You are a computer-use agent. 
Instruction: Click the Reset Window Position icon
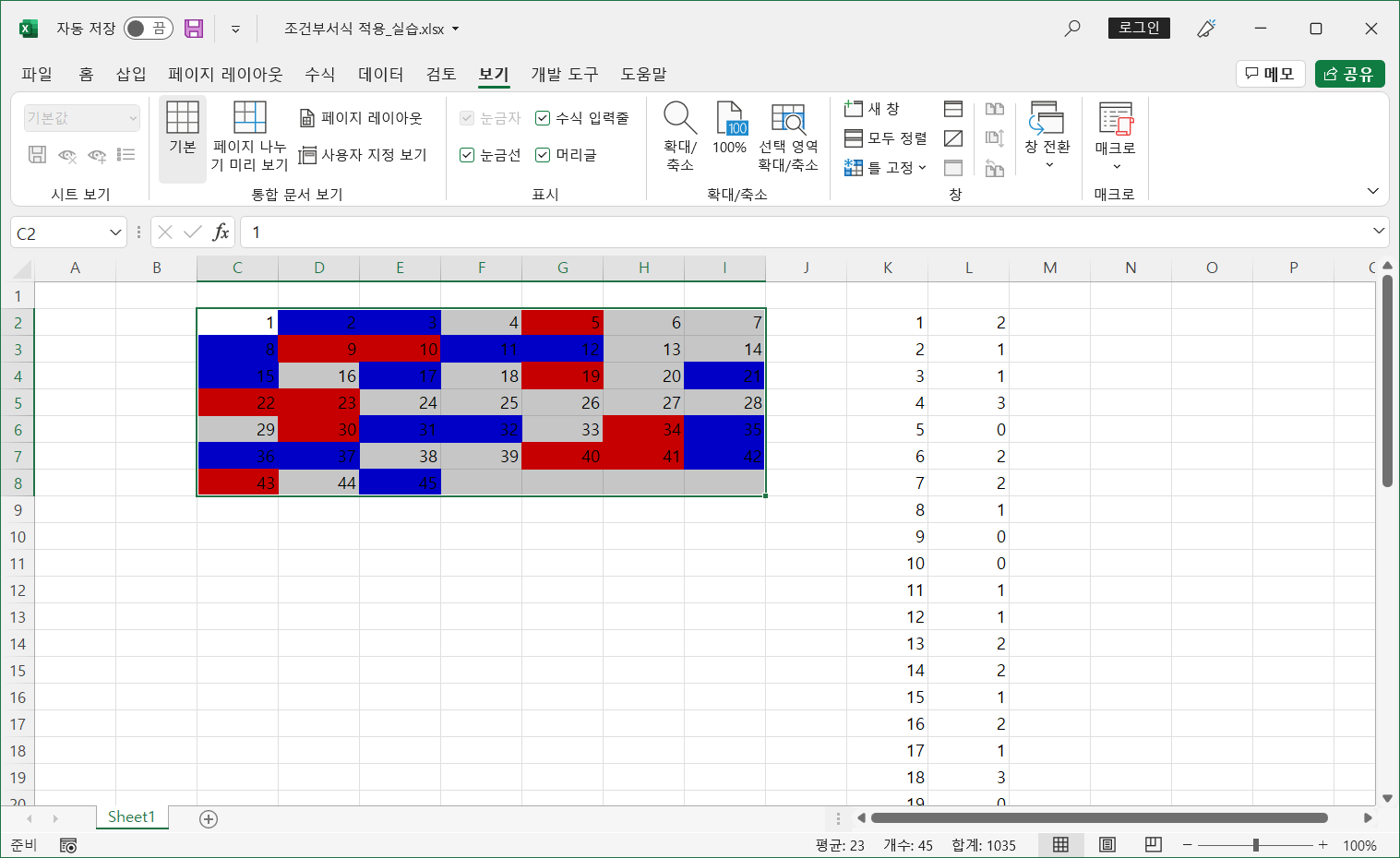[994, 168]
